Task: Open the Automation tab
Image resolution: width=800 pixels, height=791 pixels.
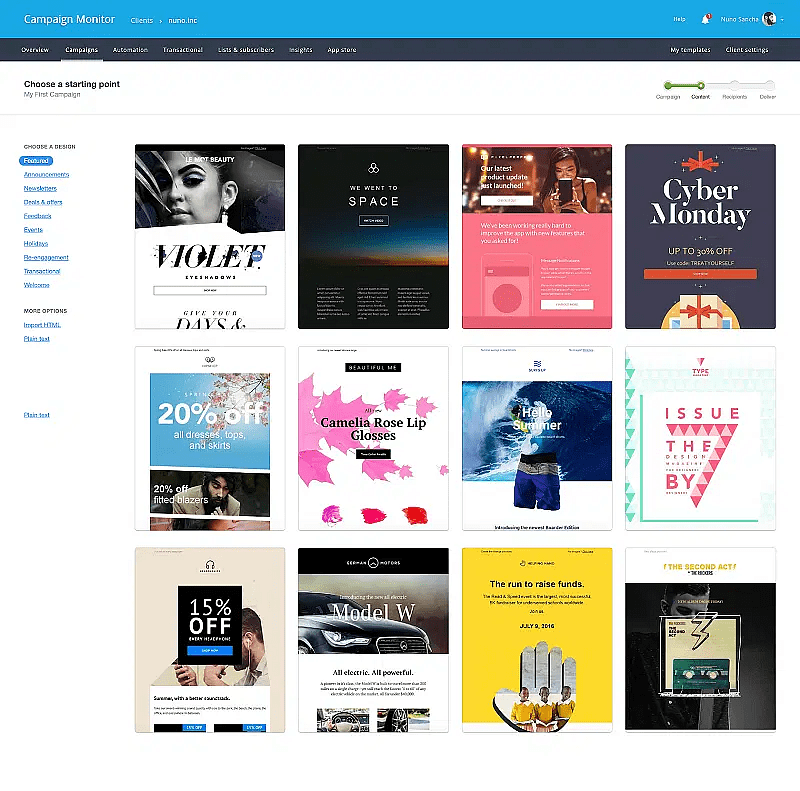Action: point(130,49)
